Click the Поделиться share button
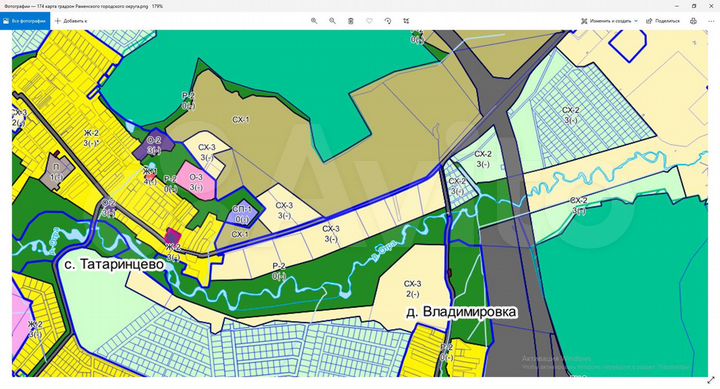 663,21
